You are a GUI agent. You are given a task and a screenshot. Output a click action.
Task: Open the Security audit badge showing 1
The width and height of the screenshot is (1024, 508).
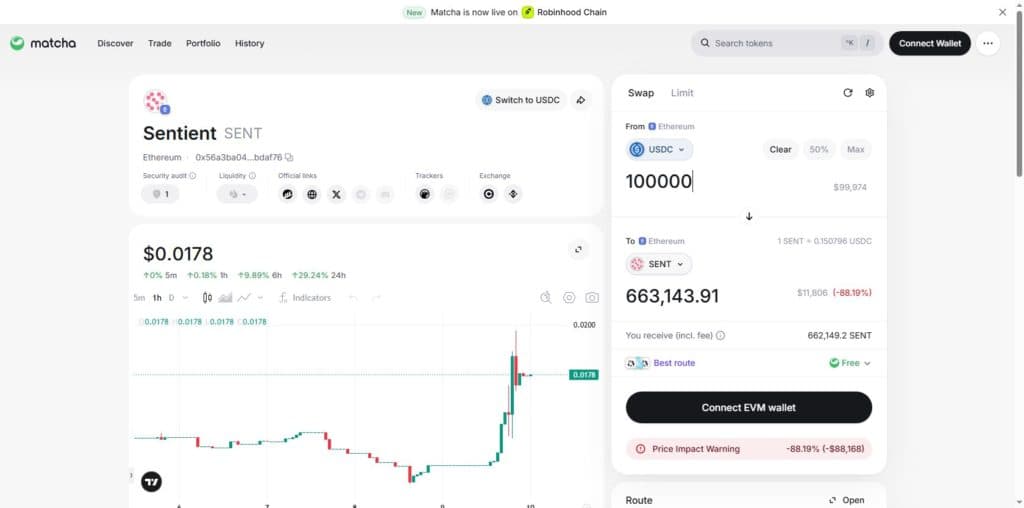(160, 194)
